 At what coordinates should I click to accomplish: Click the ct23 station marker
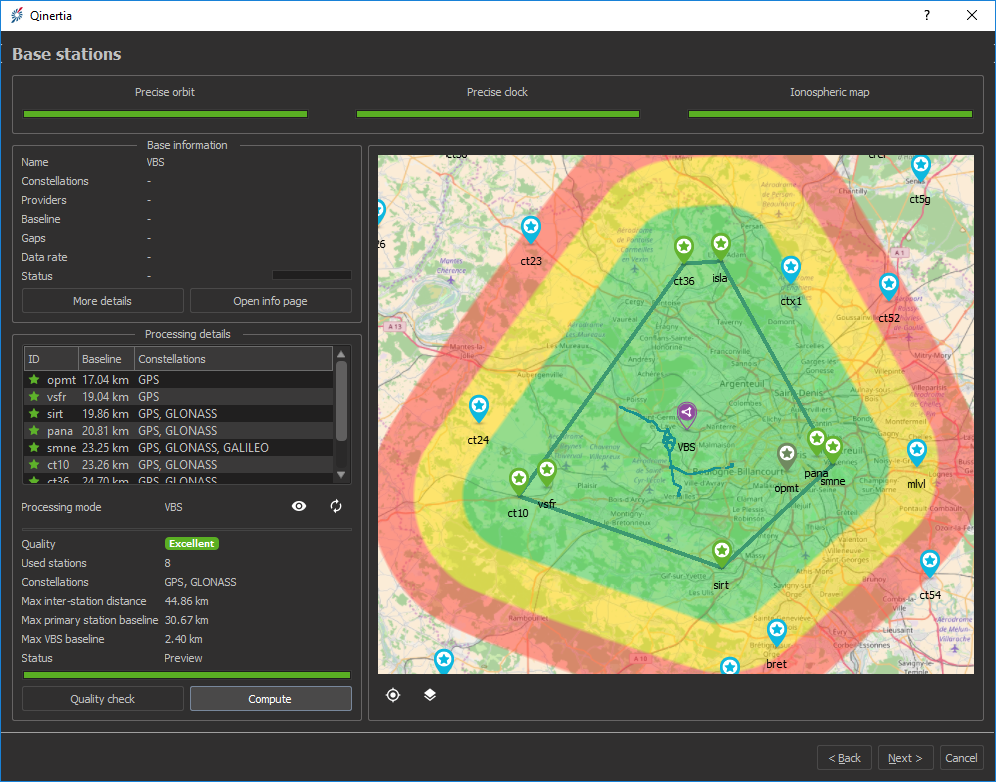530,228
